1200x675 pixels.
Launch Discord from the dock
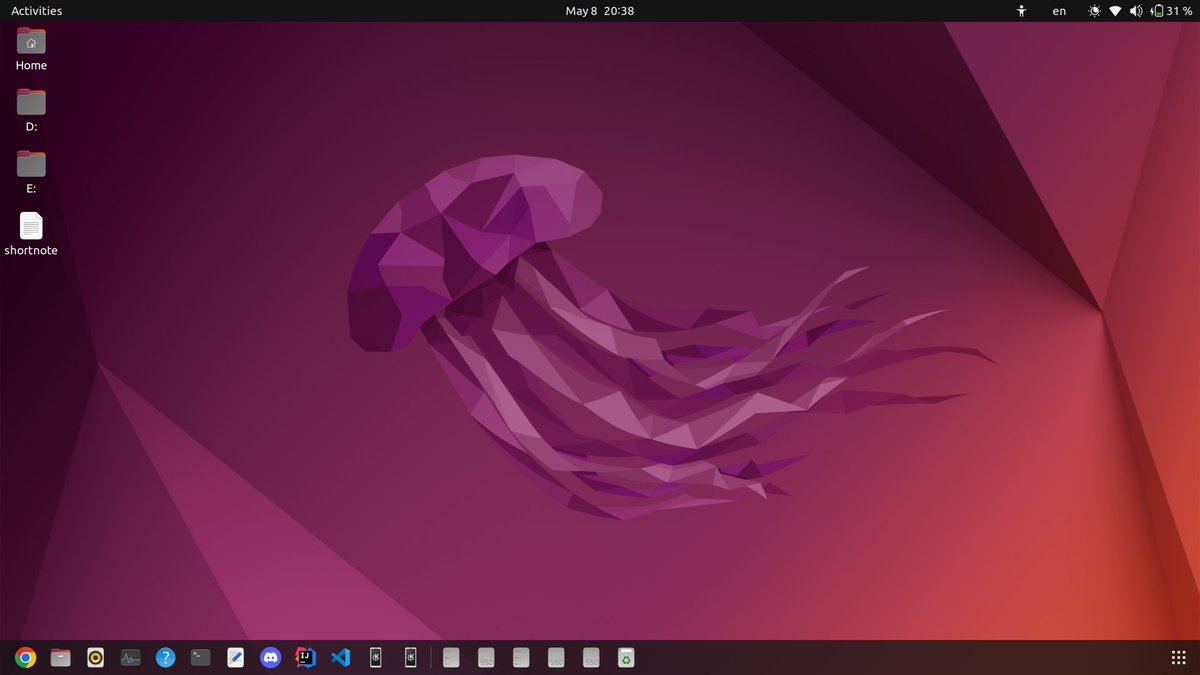[270, 657]
